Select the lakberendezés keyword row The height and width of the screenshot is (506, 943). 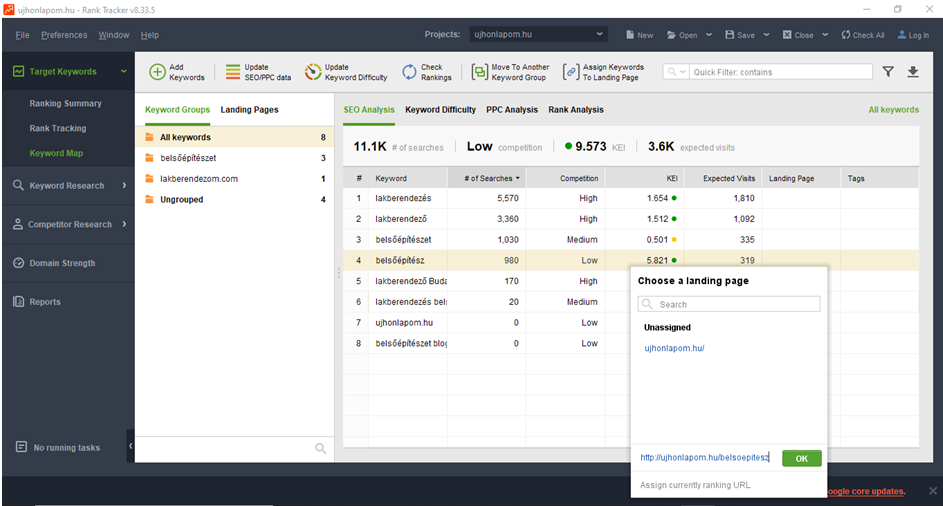click(x=631, y=198)
